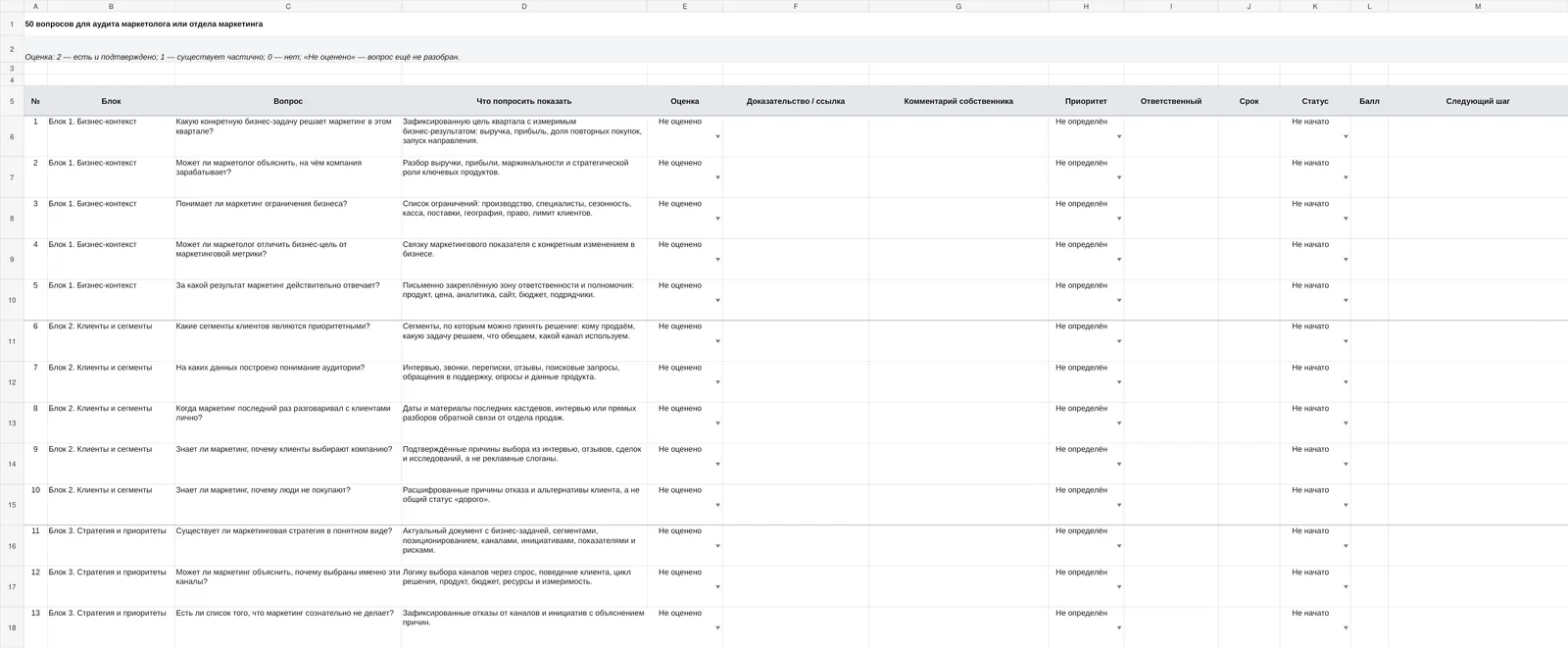Click question 'Какие сегменты клиентов являются приоритетными?'
Viewport: 1568px width, 648px height.
(272, 326)
